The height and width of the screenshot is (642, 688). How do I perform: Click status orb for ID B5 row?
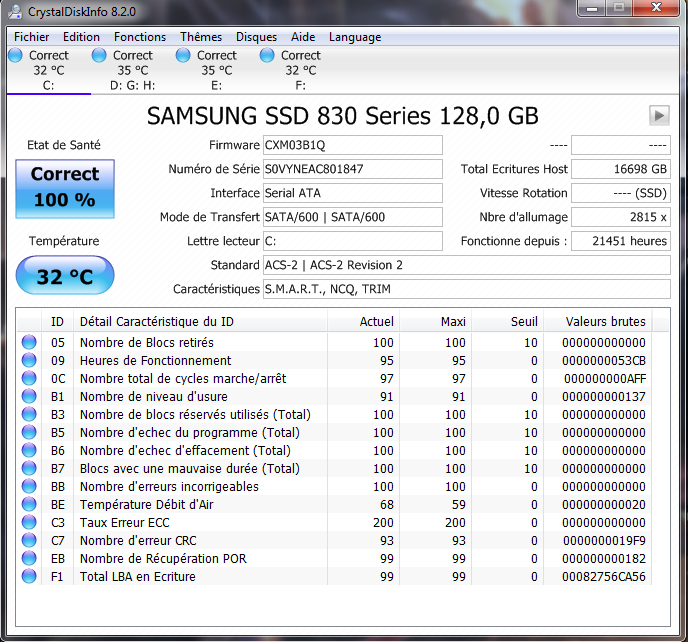29,432
